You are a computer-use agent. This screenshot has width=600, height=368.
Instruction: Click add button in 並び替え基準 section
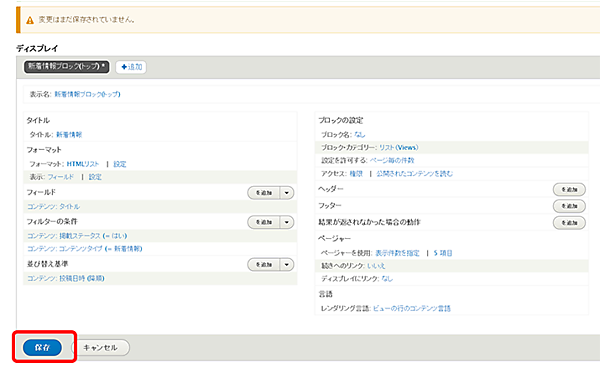coord(264,265)
